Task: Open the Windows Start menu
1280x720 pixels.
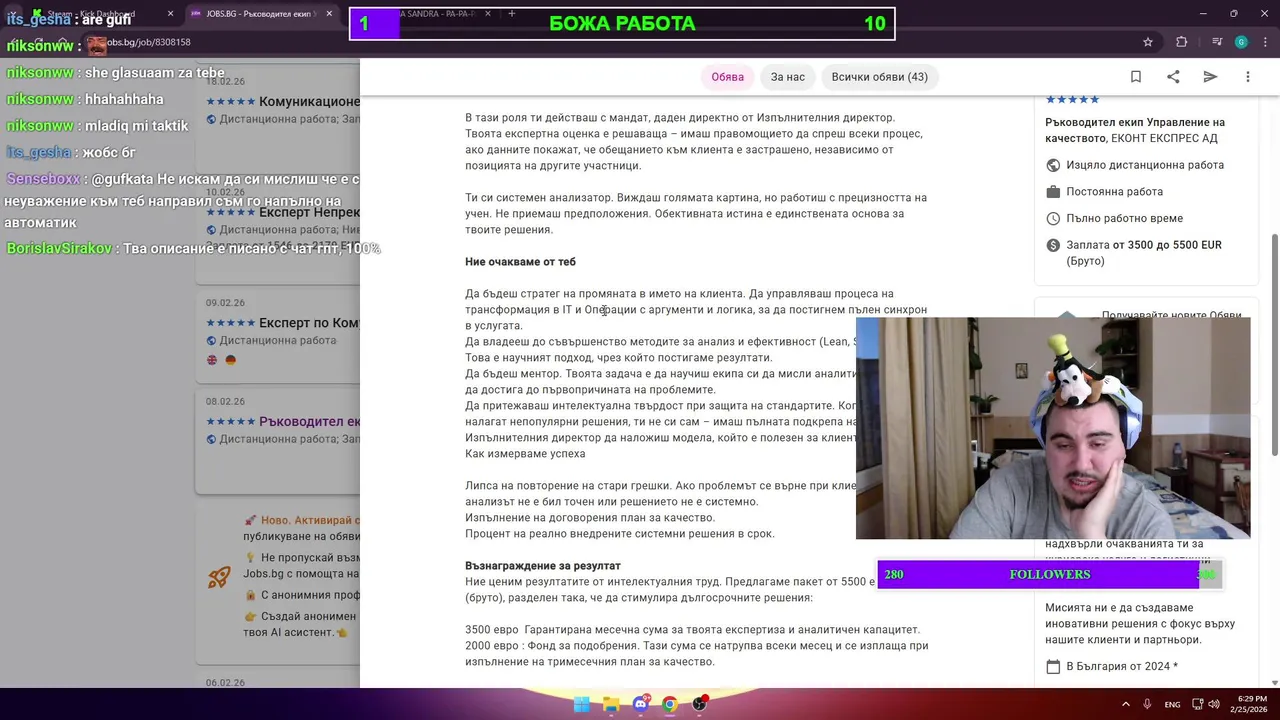Action: [581, 704]
